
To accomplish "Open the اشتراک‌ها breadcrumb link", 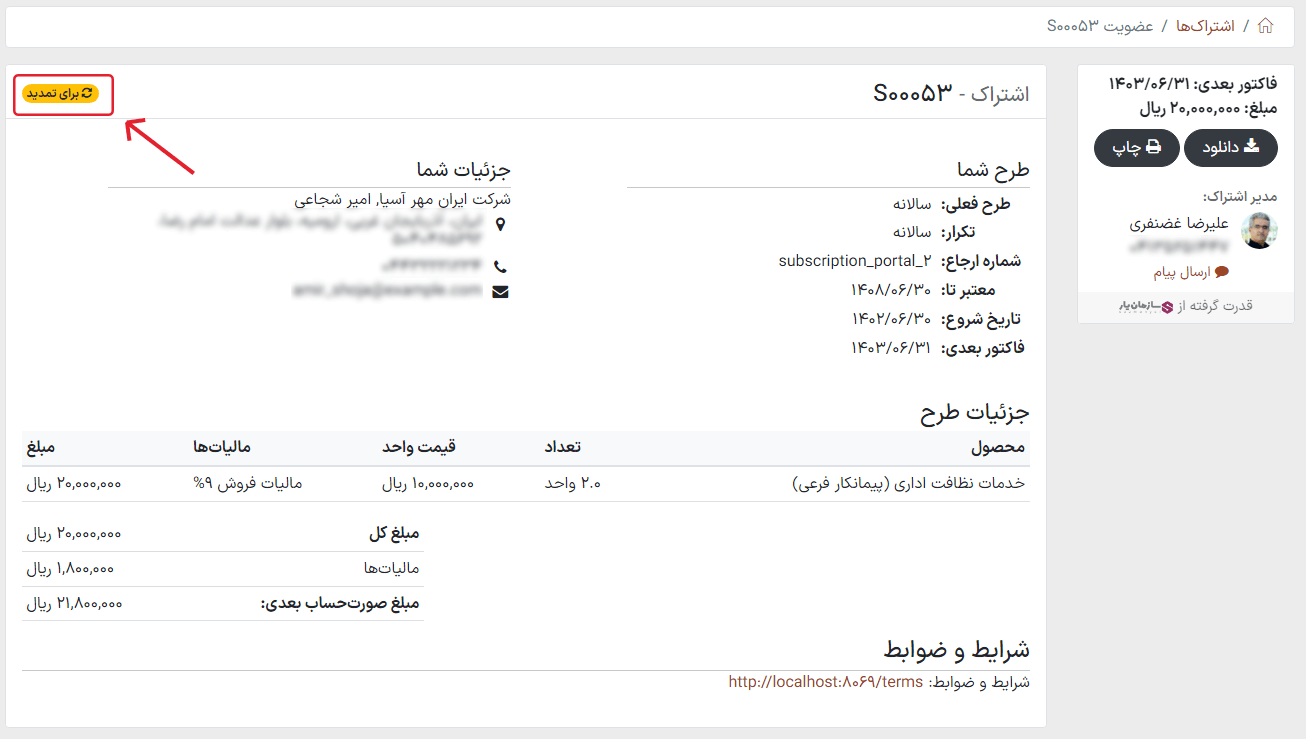I will 1208,27.
